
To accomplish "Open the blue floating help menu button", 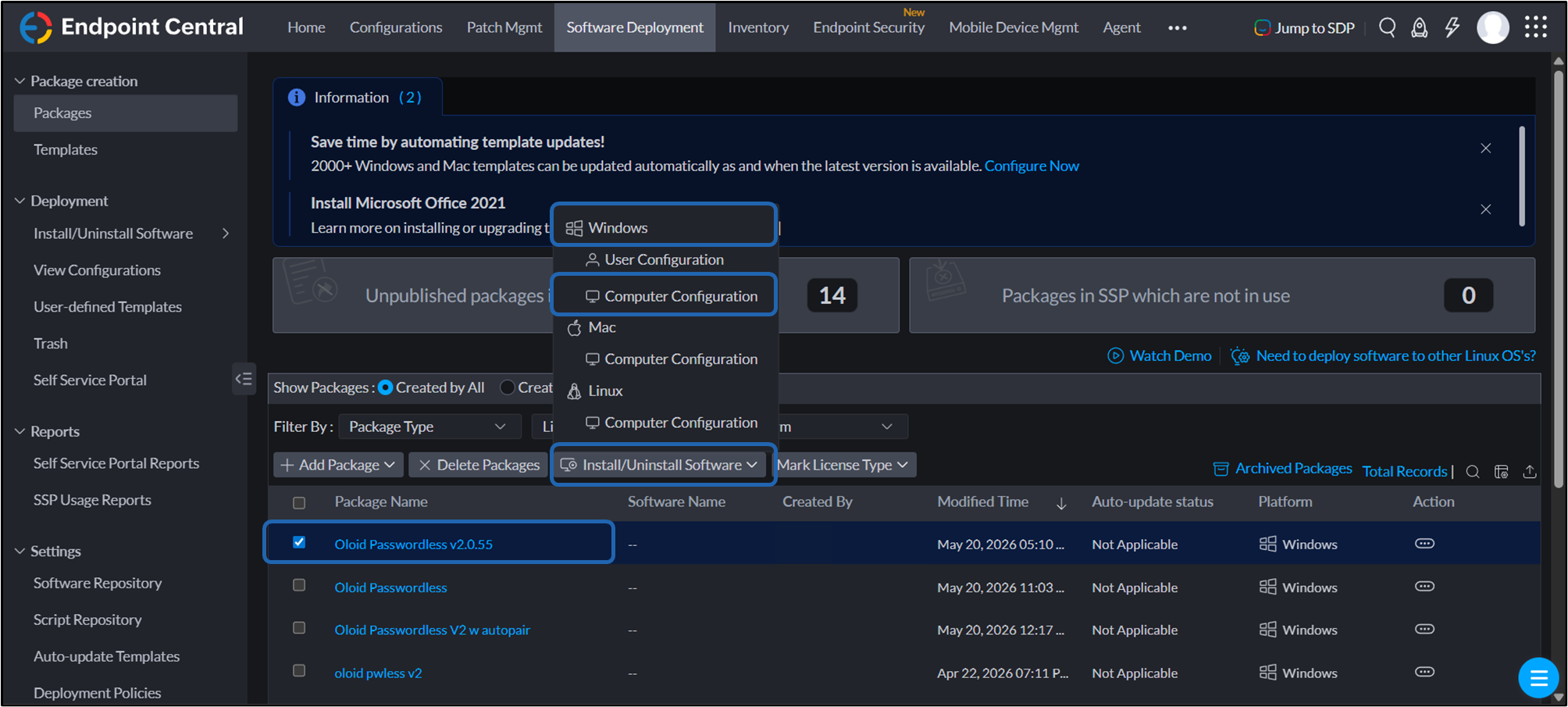I will pos(1538,677).
